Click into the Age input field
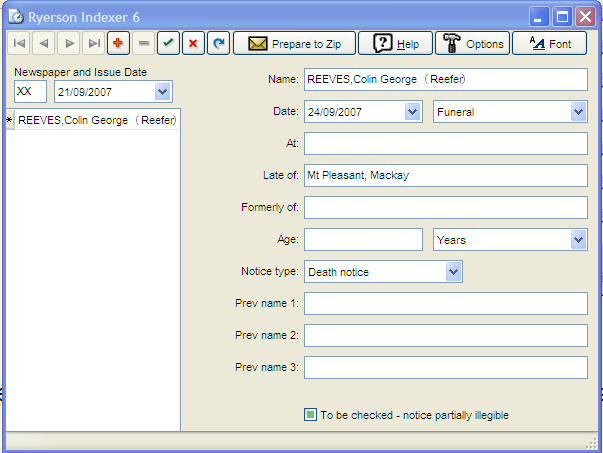Viewport: 603px width, 453px height. 363,240
